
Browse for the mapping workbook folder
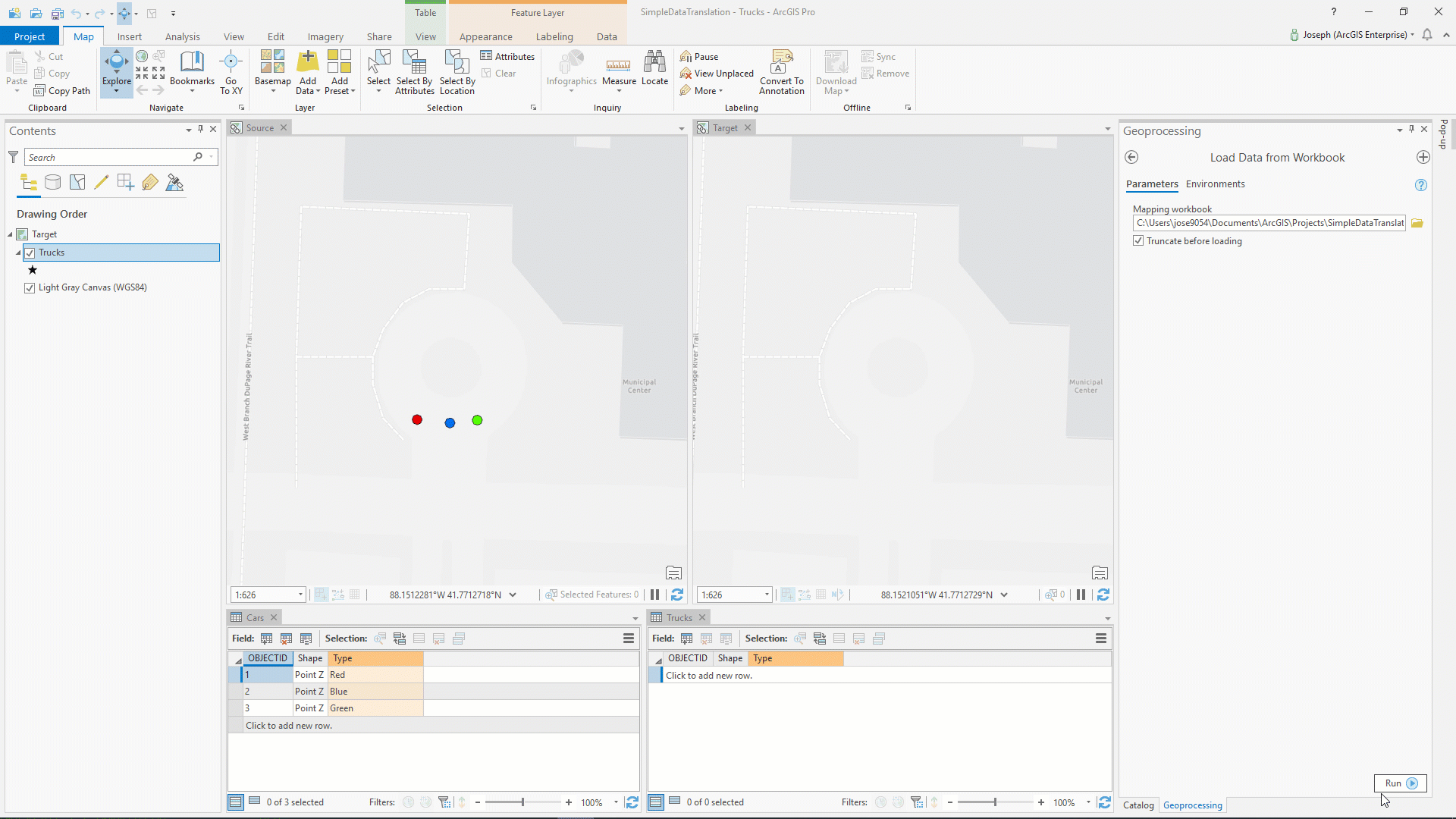(x=1417, y=223)
